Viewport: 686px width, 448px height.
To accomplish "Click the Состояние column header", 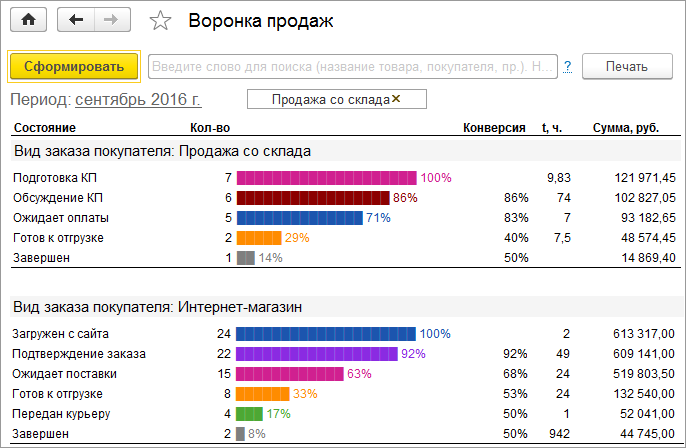I will 44,128.
